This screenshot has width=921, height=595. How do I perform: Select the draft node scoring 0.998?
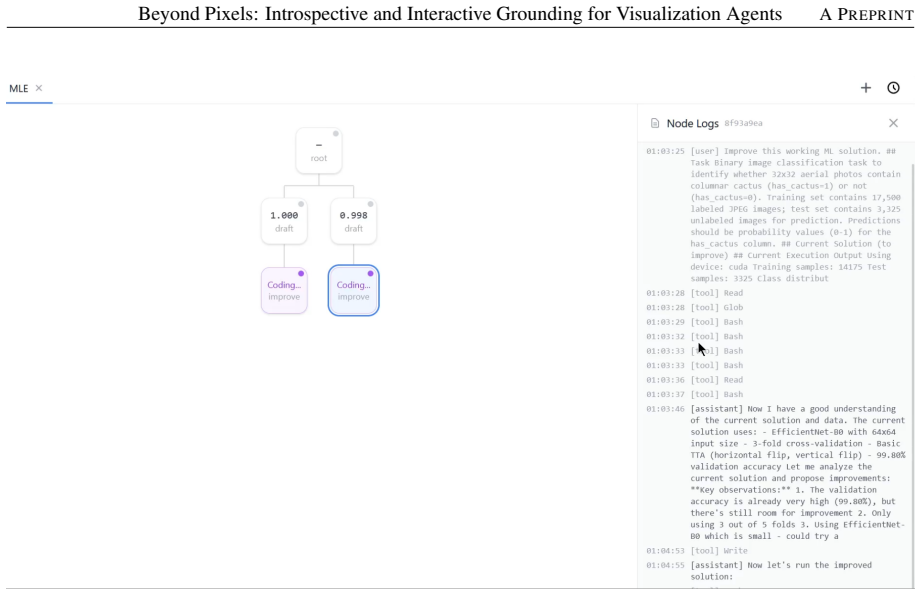click(354, 221)
